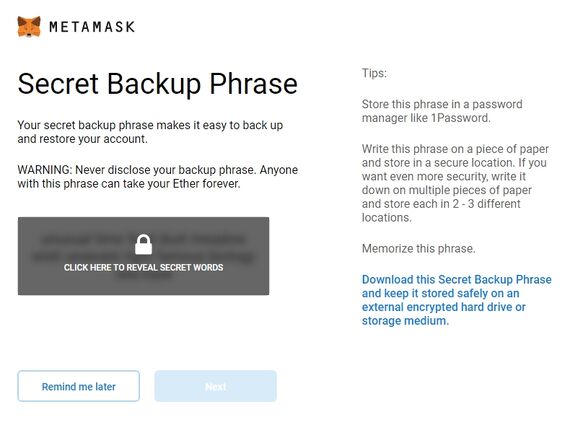Click the write on paper tip paragraph
Screen dimensions: 575x425
tap(455, 183)
